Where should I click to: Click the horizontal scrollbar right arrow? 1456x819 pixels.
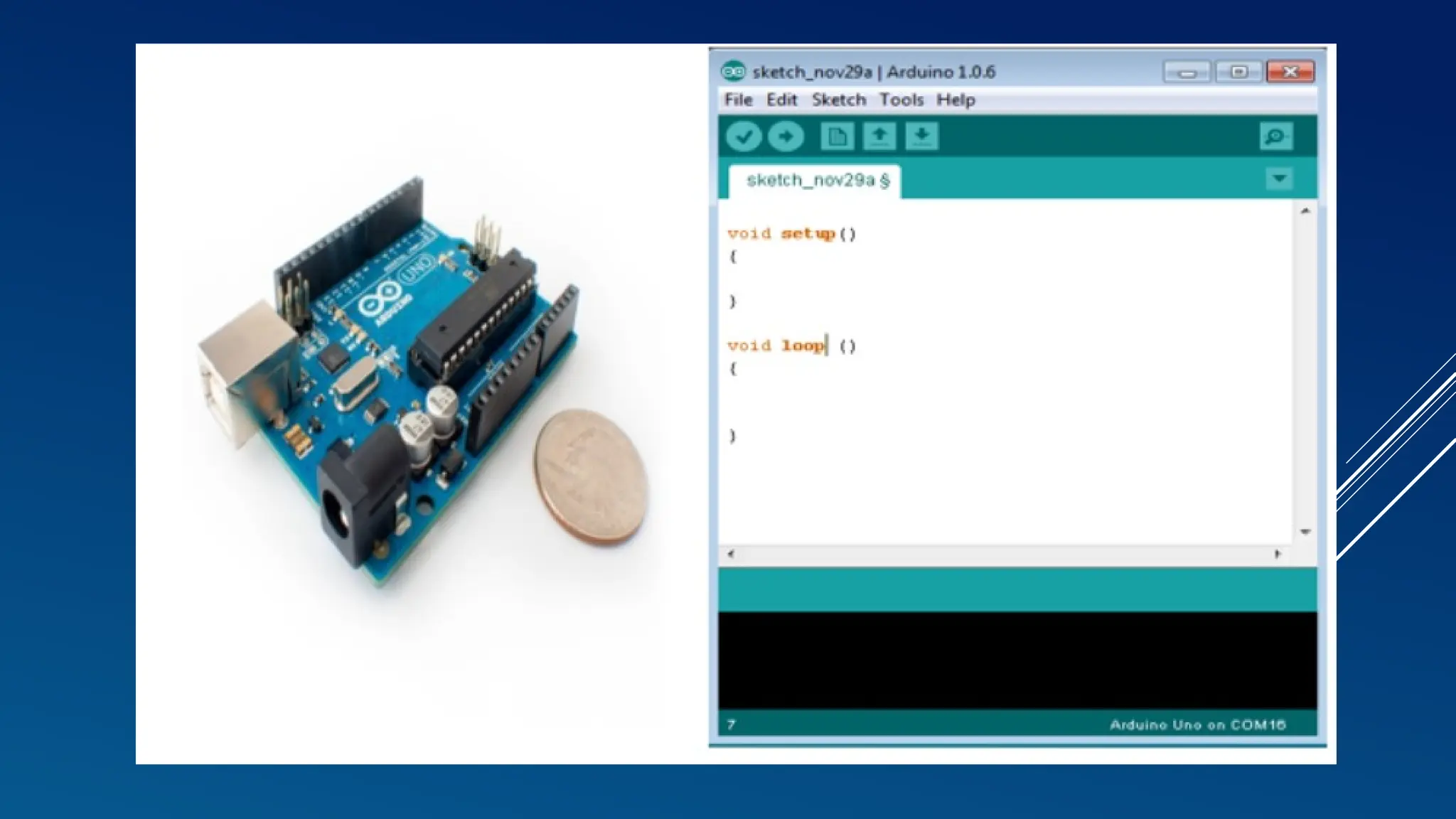pyautogui.click(x=1278, y=554)
